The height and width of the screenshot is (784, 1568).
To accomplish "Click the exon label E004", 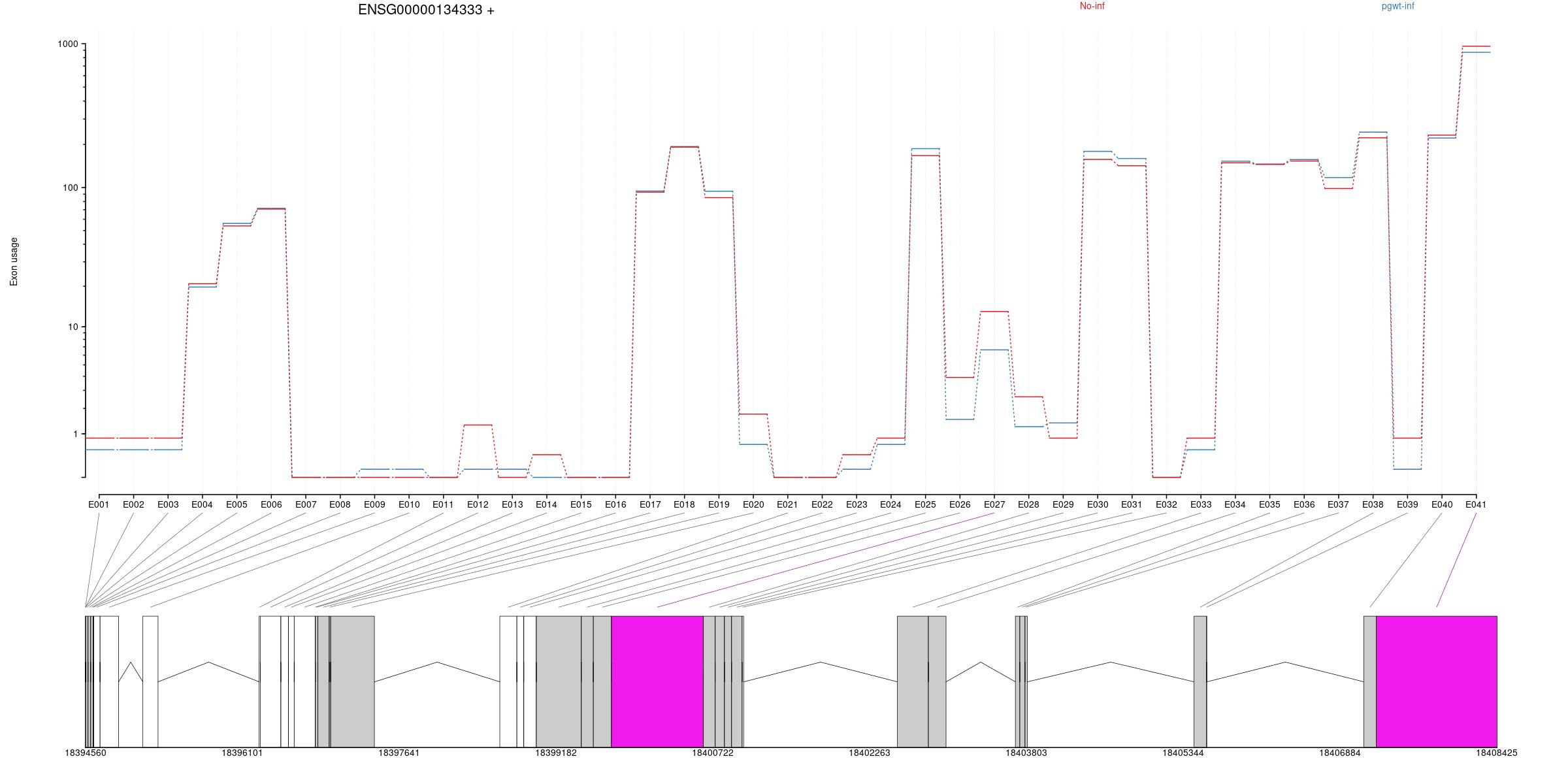I will pyautogui.click(x=202, y=504).
